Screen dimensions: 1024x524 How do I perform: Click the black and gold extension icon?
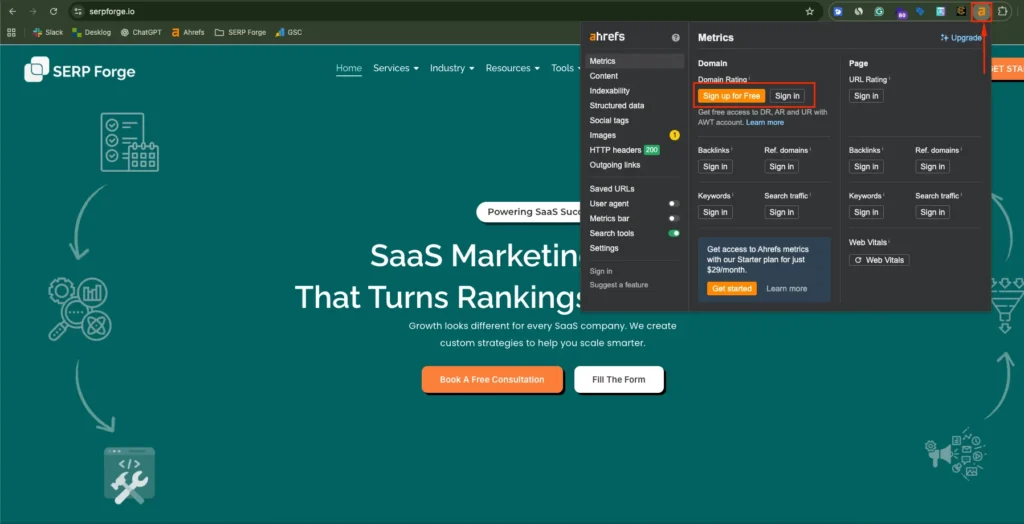(961, 11)
